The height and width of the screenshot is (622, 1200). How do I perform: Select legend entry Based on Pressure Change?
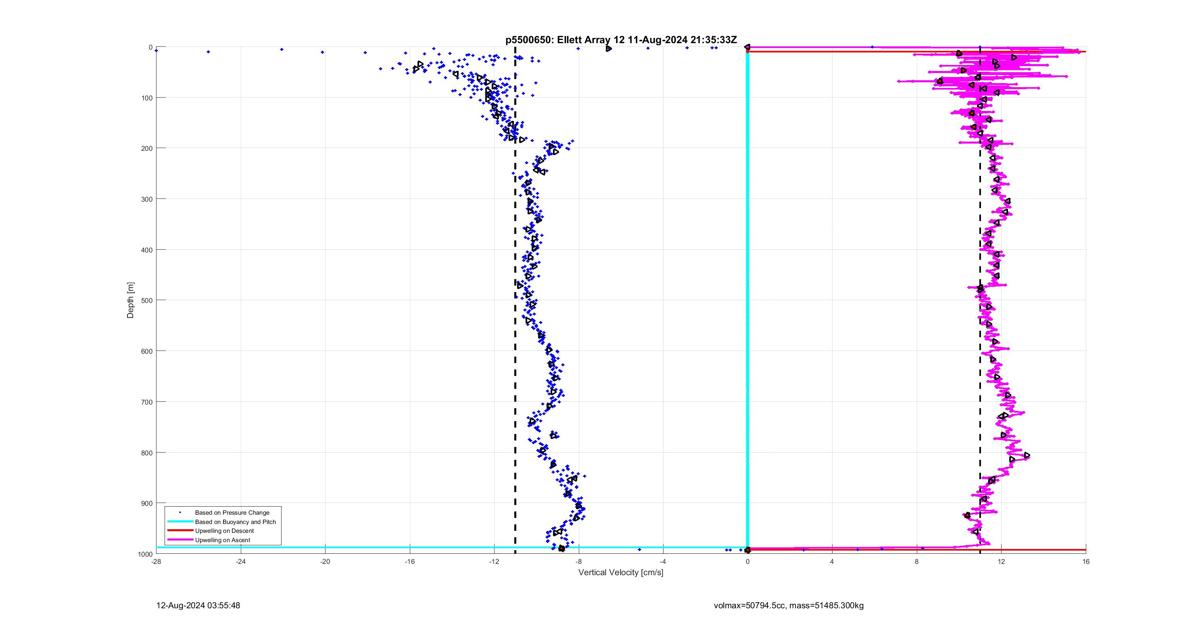(232, 512)
